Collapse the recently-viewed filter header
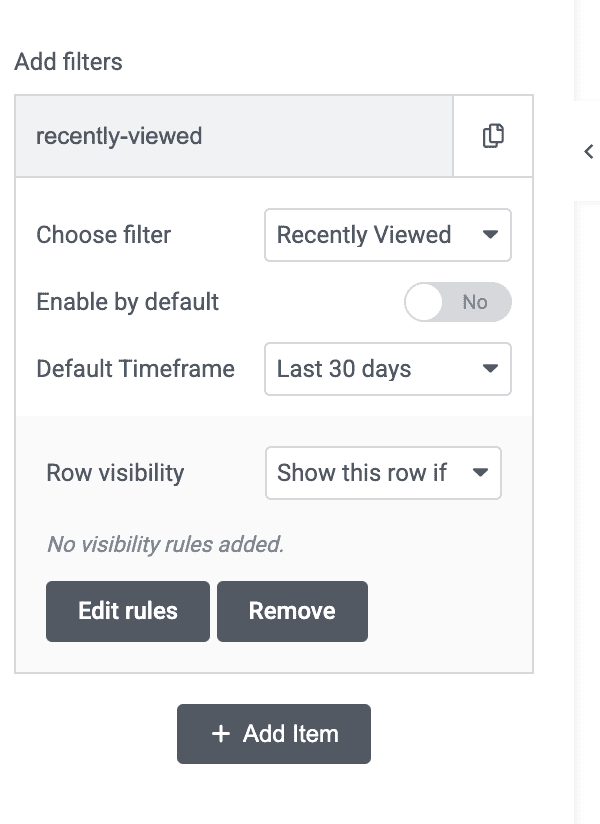 pyautogui.click(x=234, y=136)
